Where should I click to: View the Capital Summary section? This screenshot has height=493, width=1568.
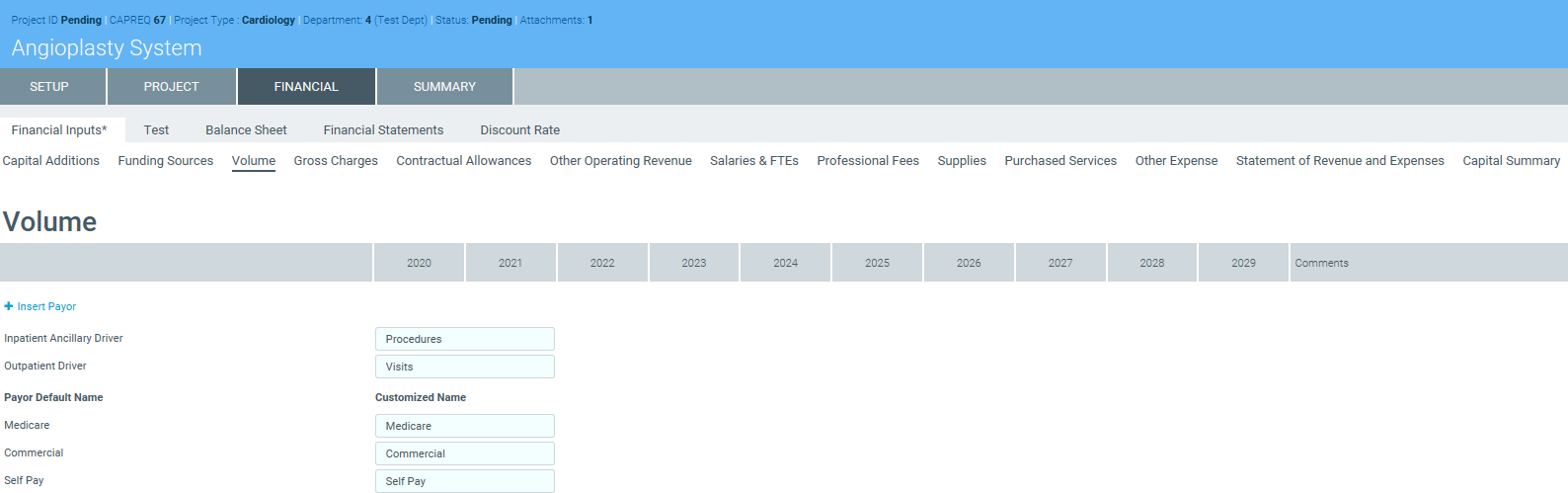[x=1511, y=161]
